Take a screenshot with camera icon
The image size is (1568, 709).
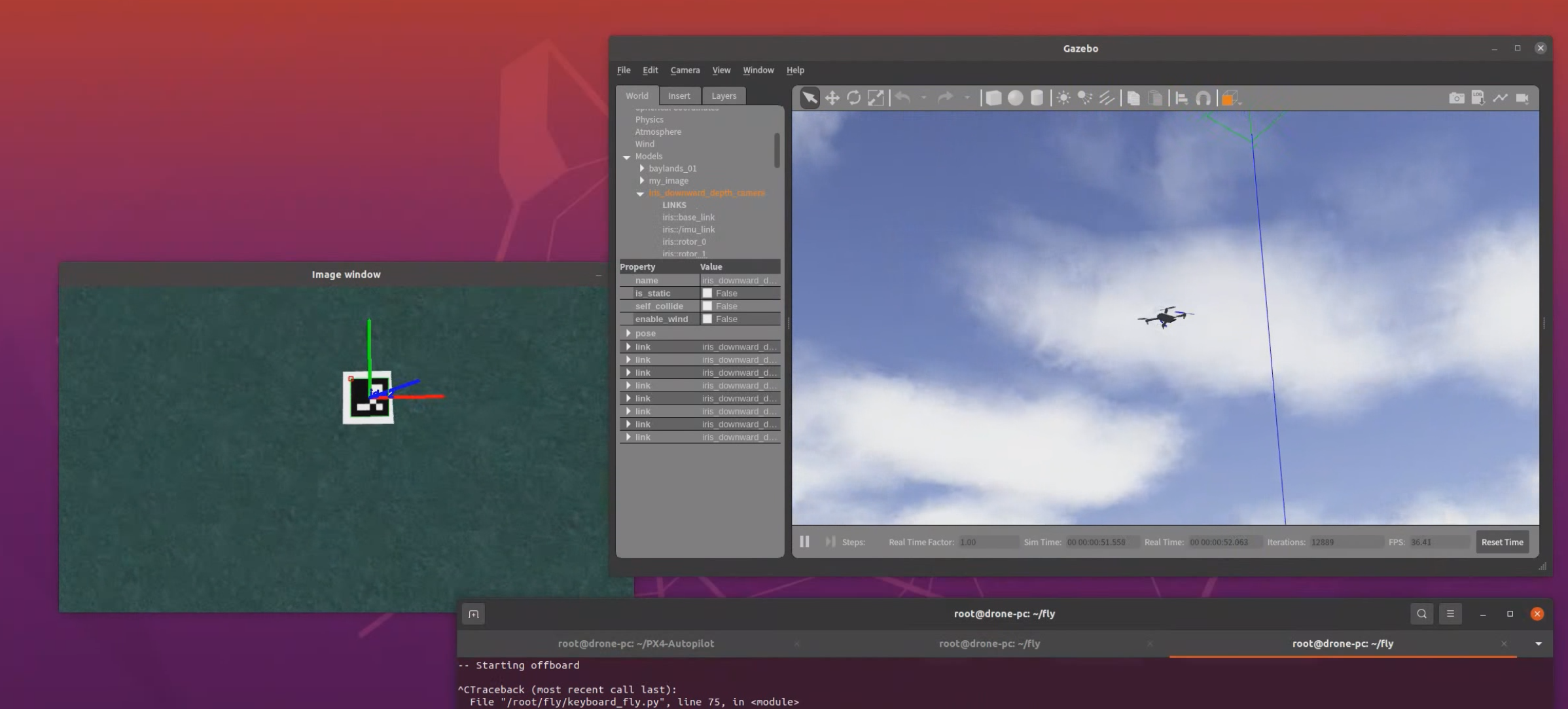(x=1456, y=98)
